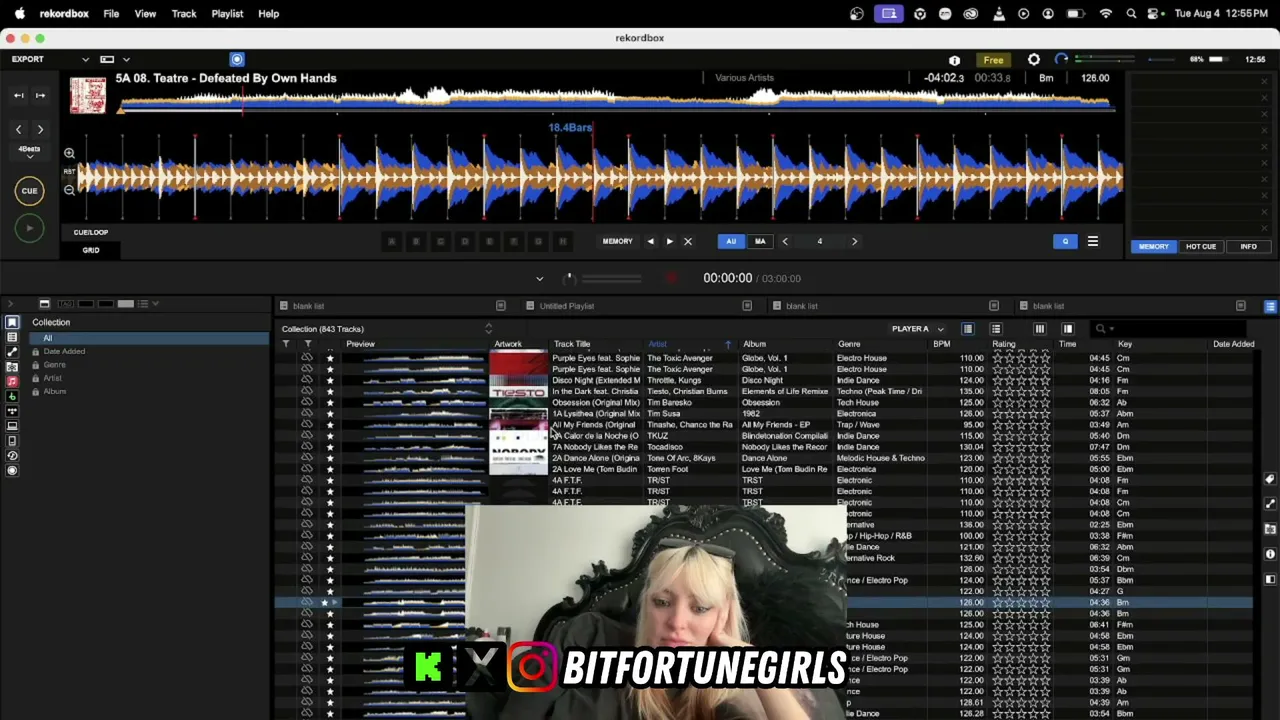
Task: Switch to the INFO tab
Action: [1248, 246]
